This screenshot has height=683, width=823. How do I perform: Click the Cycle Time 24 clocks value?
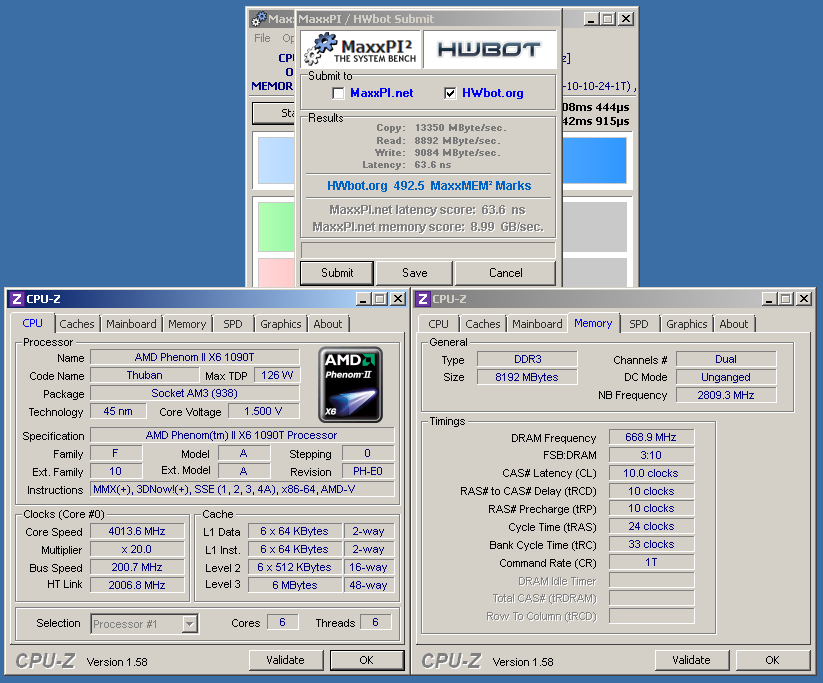pos(651,527)
